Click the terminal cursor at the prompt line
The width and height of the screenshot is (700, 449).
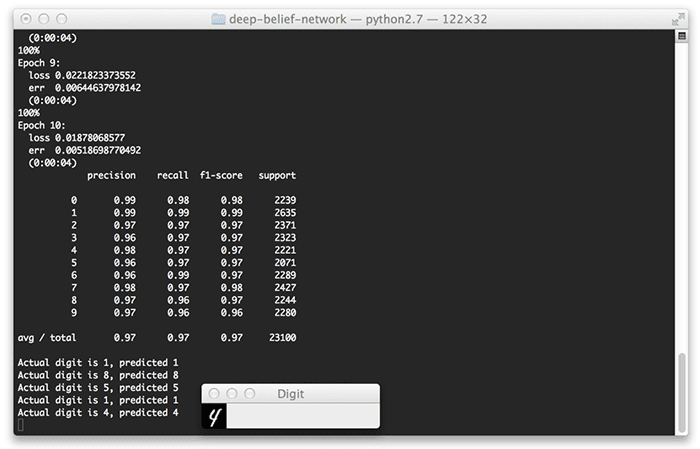(21, 425)
